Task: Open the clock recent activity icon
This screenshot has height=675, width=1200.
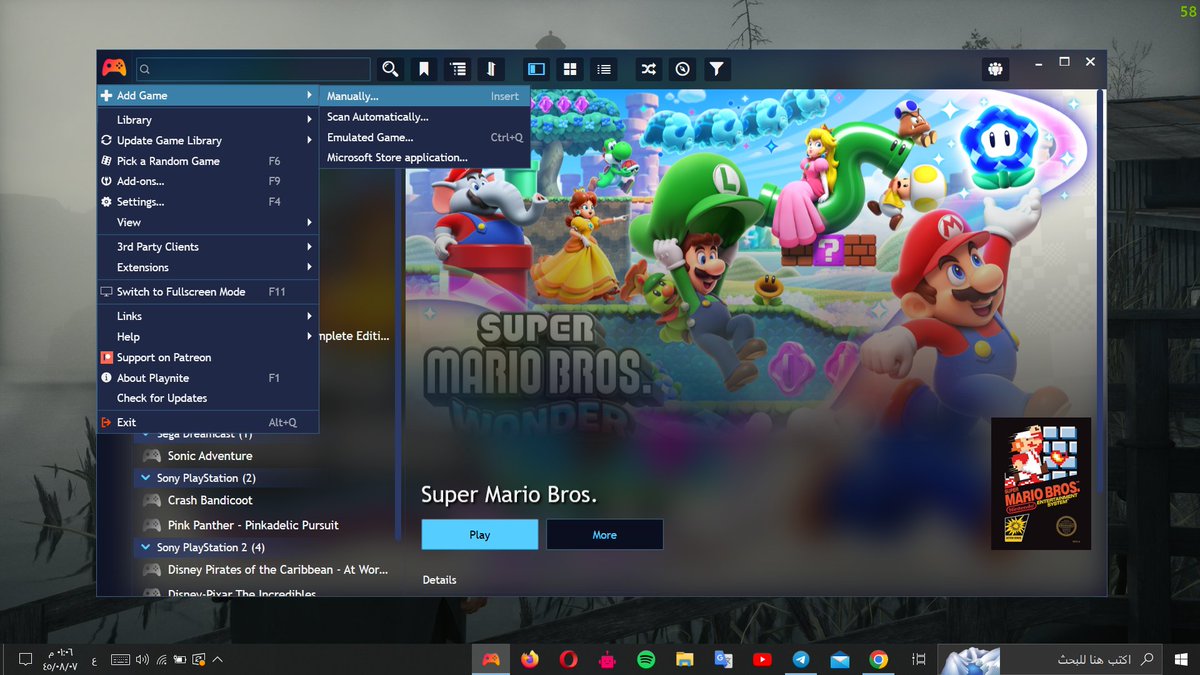Action: 683,69
